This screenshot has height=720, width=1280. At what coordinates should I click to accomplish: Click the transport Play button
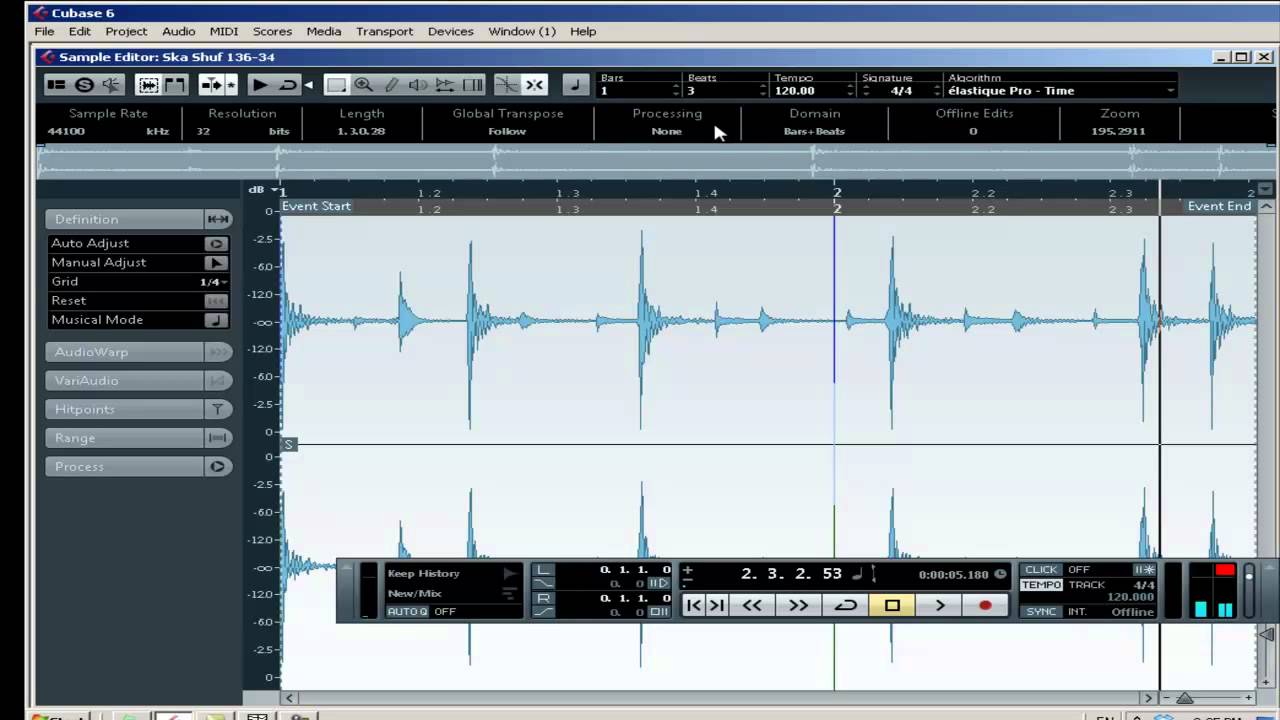point(939,605)
